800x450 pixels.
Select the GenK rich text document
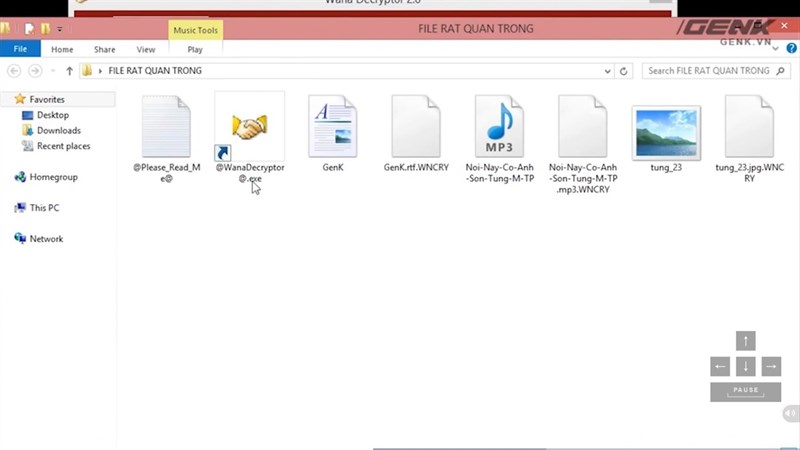[333, 127]
